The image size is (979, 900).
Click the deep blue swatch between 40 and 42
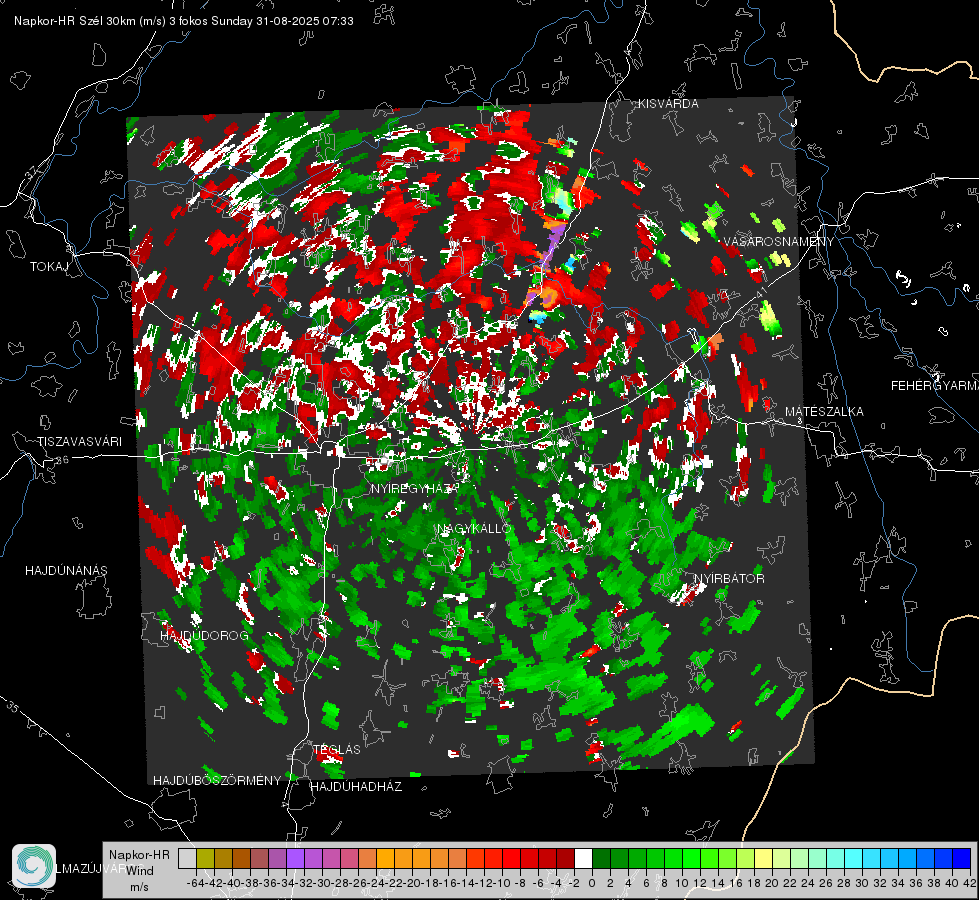(962, 858)
